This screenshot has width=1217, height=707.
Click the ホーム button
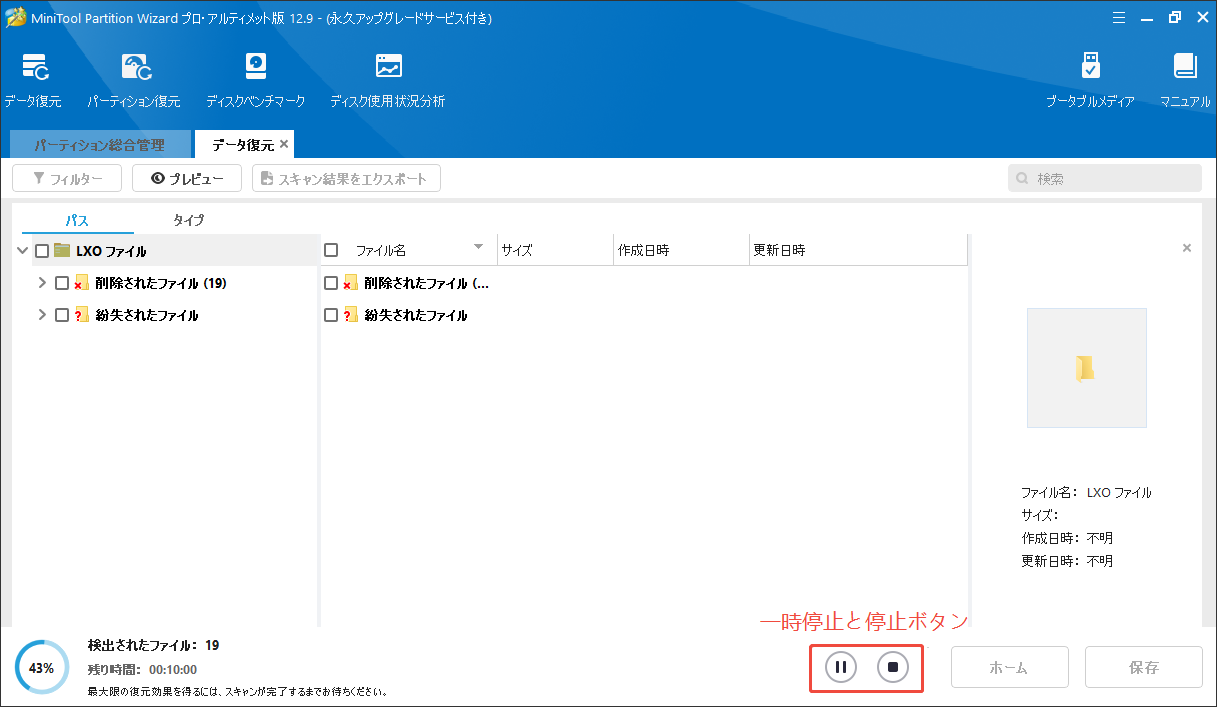[x=1010, y=667]
